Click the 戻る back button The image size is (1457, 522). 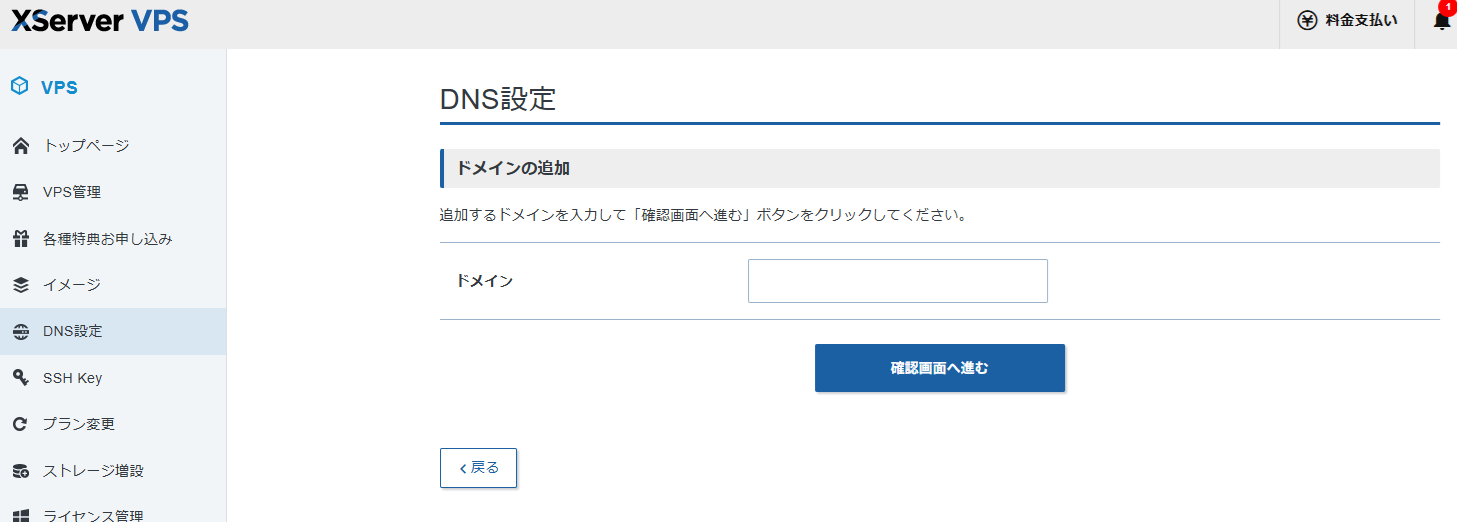tap(478, 468)
